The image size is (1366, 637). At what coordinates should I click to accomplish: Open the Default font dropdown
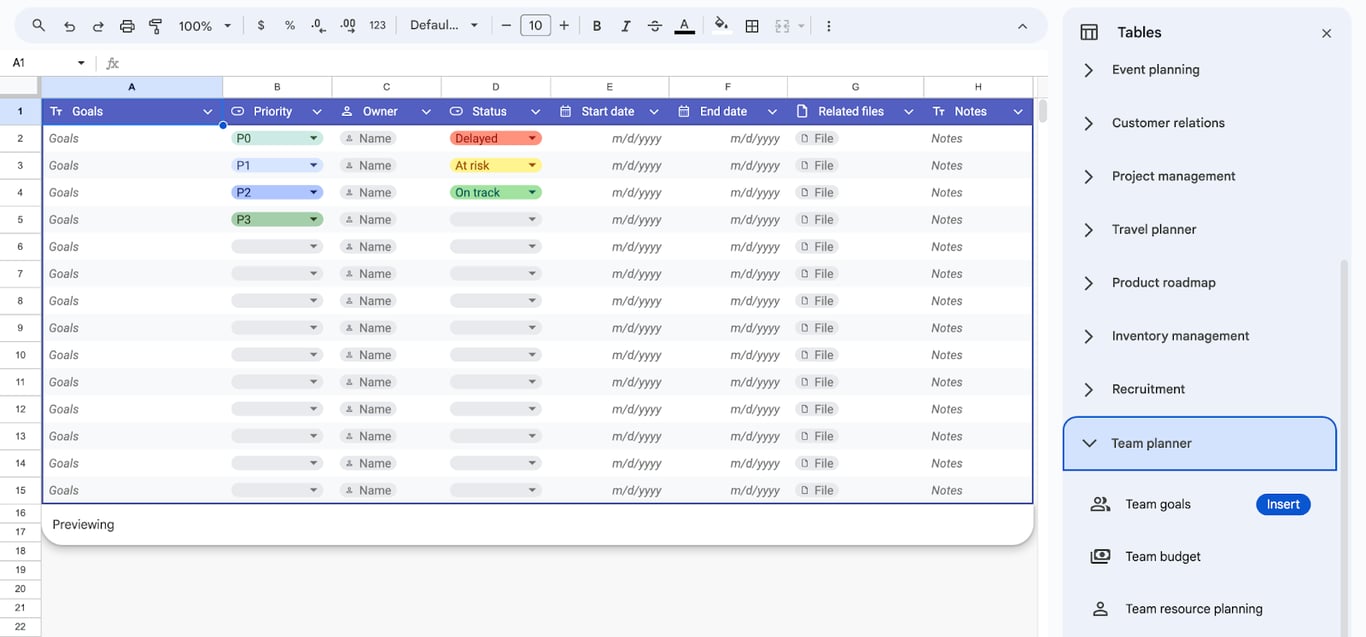point(444,26)
